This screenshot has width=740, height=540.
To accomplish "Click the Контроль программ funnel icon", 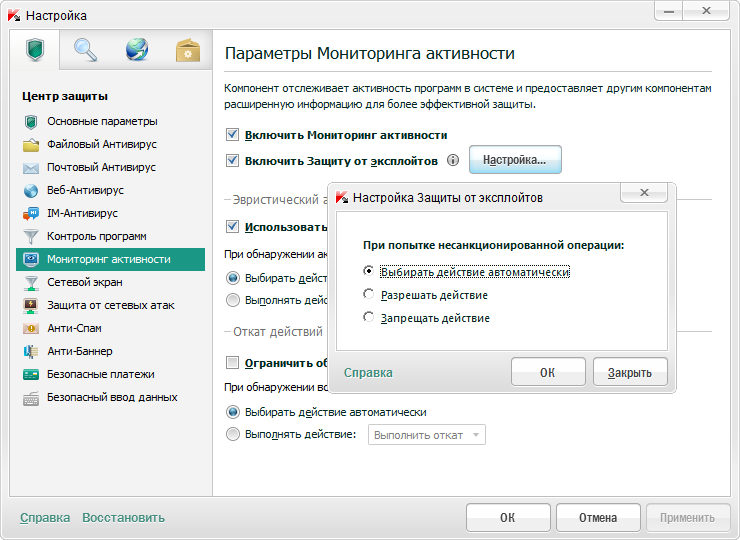I will (x=31, y=236).
